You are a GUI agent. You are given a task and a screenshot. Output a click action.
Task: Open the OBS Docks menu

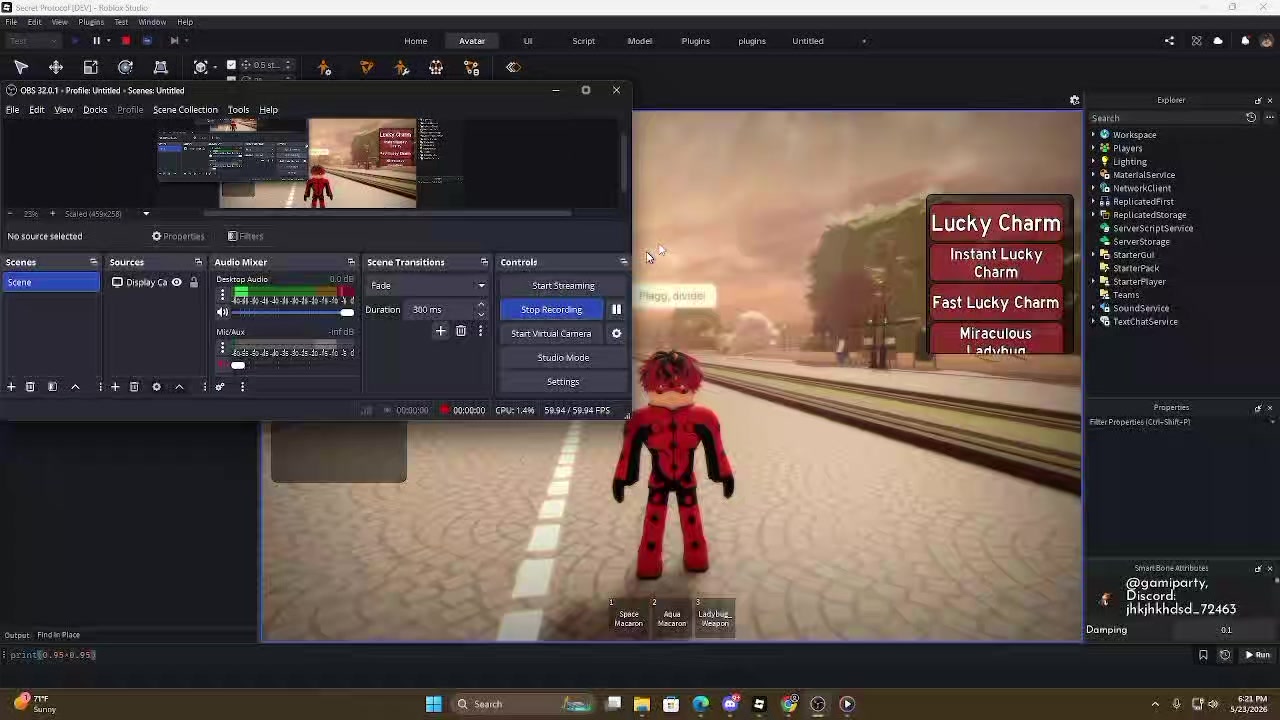pos(95,110)
